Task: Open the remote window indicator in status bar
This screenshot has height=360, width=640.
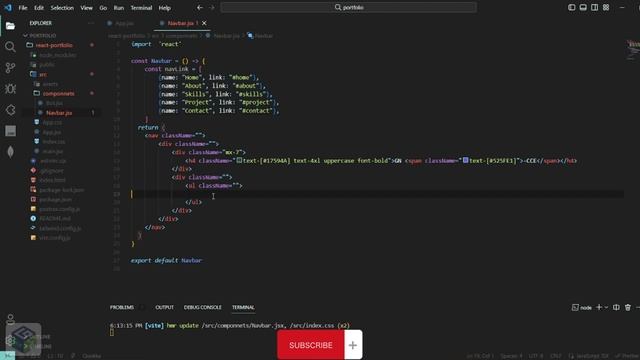Action: coord(7,356)
